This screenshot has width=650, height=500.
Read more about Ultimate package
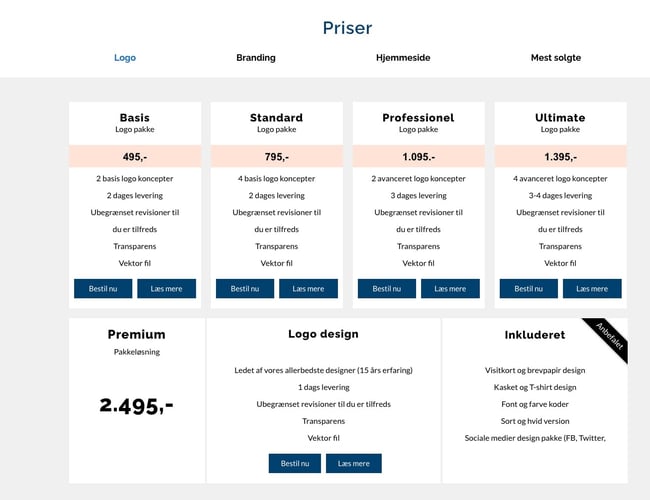(592, 289)
